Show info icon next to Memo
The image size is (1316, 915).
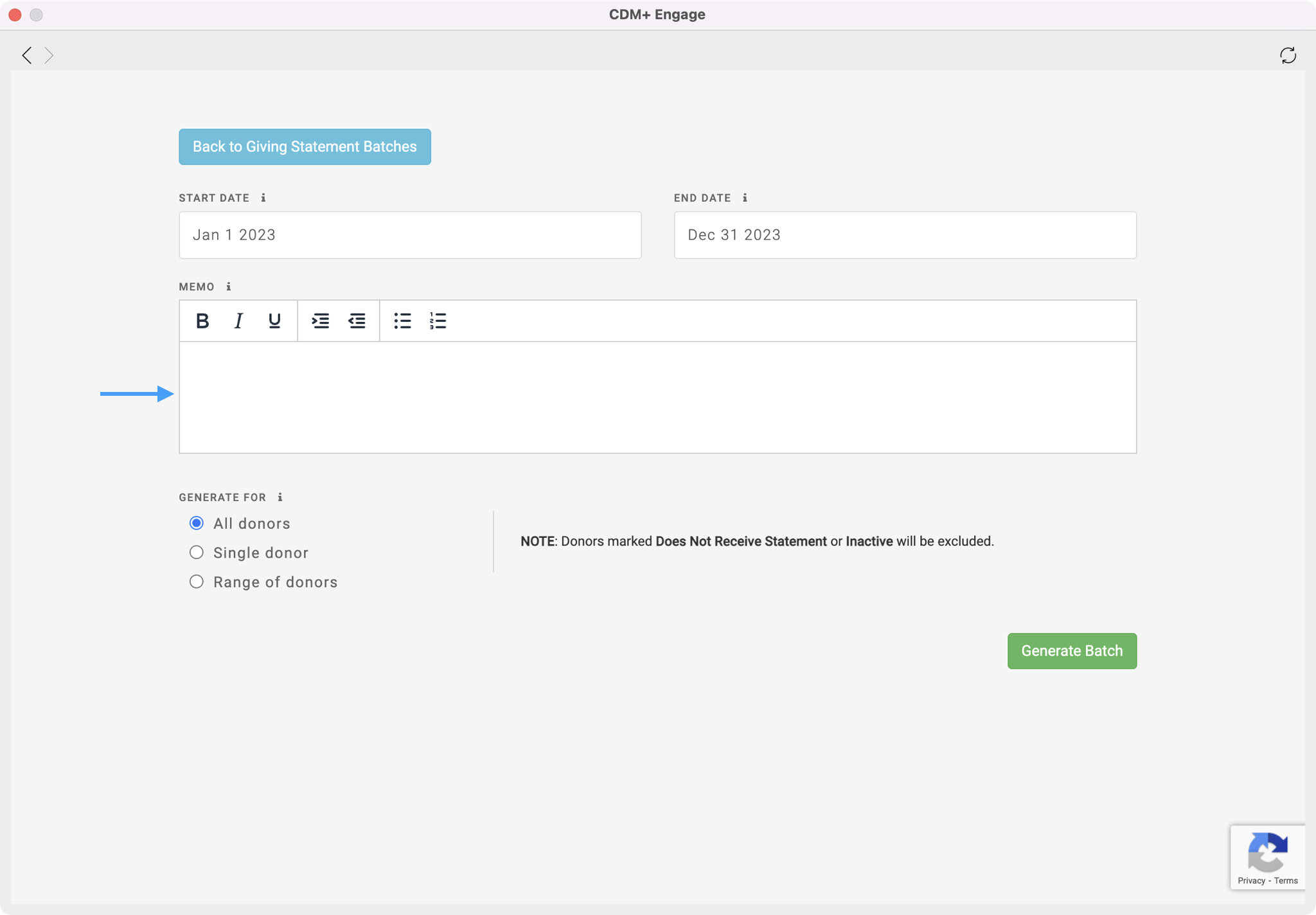pyautogui.click(x=228, y=287)
